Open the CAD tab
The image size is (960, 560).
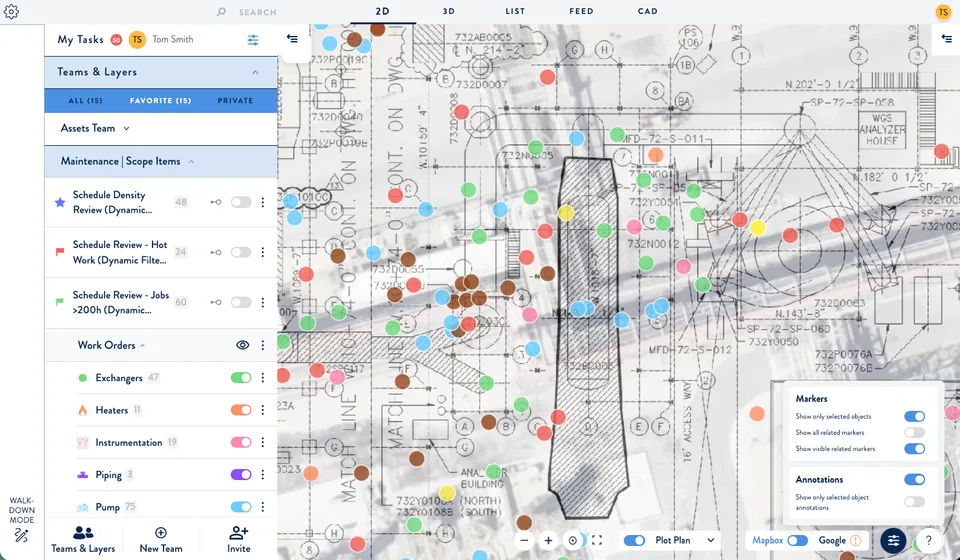tap(647, 11)
